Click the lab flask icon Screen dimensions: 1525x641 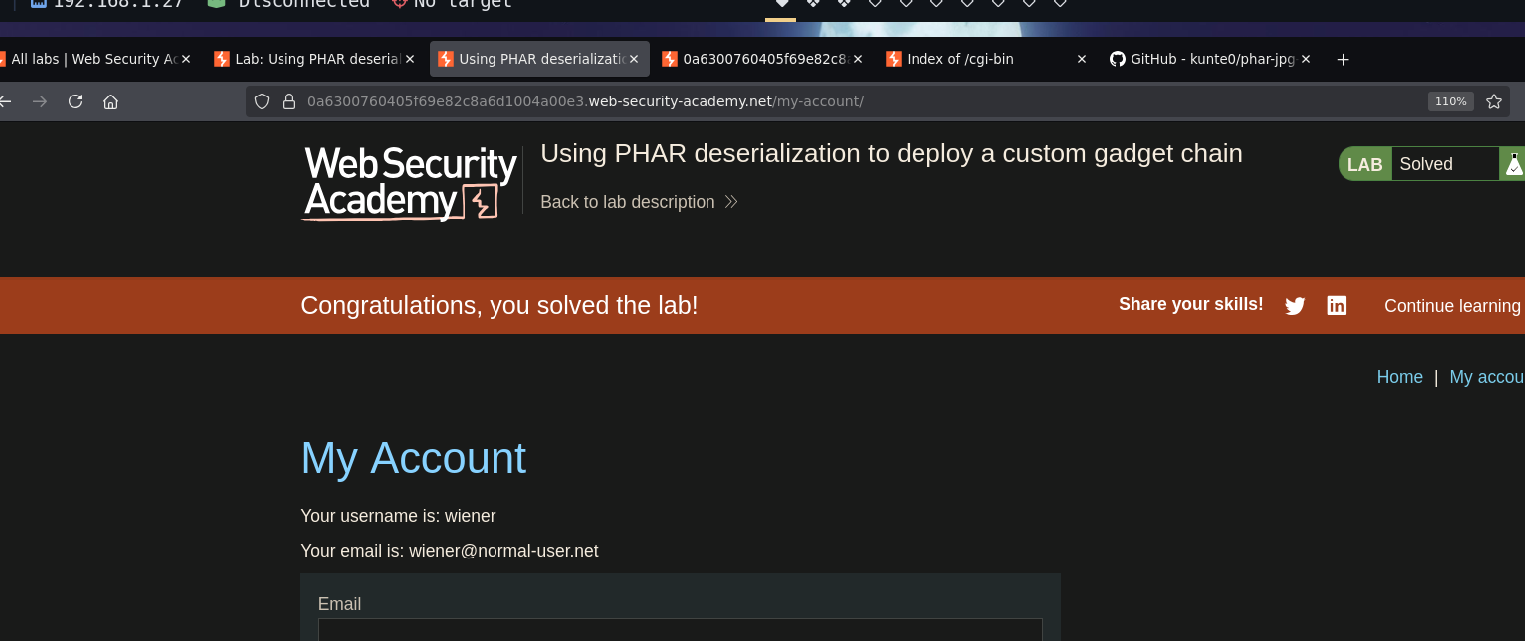[x=1513, y=164]
